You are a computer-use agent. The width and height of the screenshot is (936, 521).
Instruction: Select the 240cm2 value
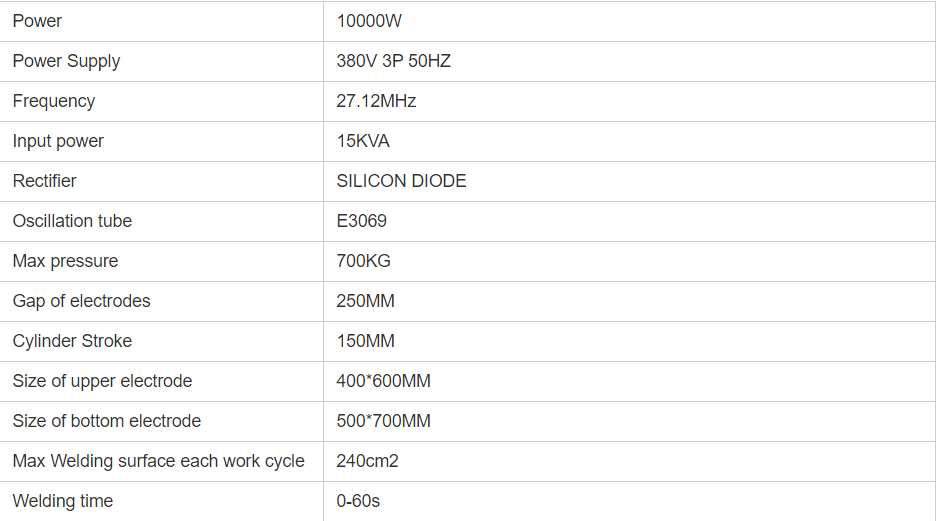tap(368, 461)
